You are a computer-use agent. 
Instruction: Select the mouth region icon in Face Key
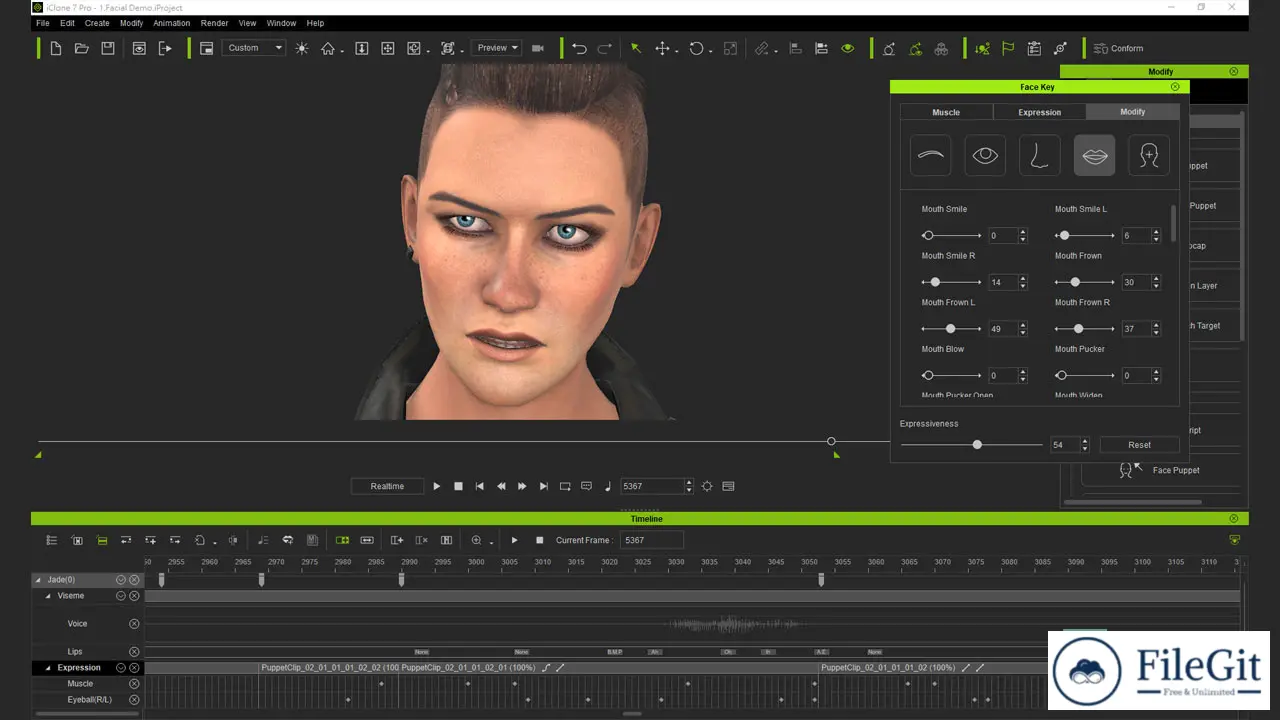pyautogui.click(x=1094, y=156)
